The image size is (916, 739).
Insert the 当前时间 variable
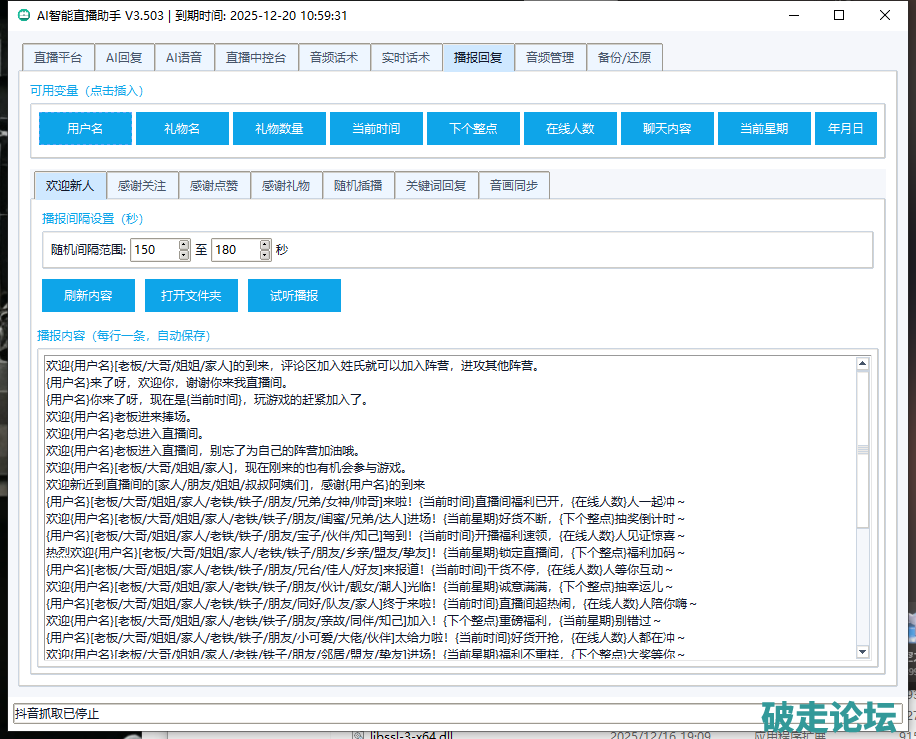376,129
